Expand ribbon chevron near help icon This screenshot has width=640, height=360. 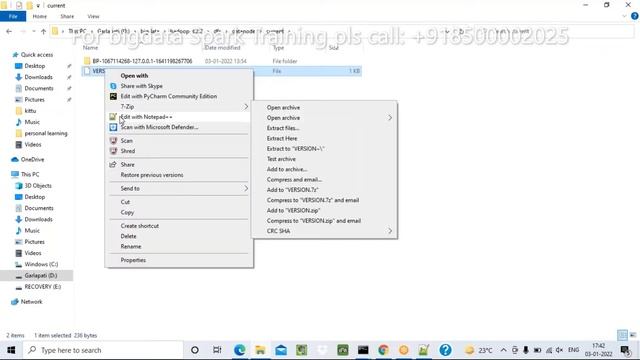click(x=624, y=16)
